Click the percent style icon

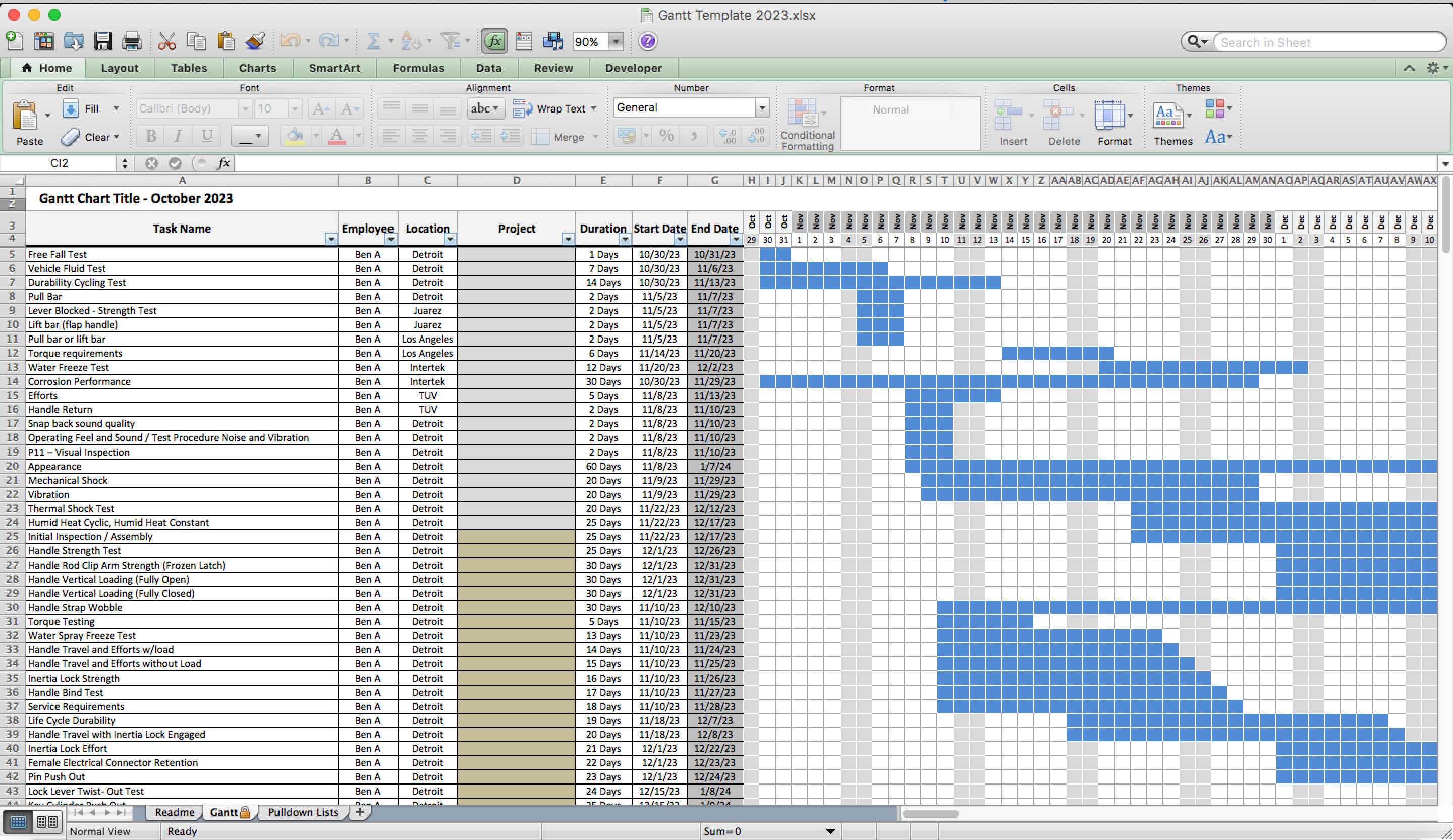(666, 136)
